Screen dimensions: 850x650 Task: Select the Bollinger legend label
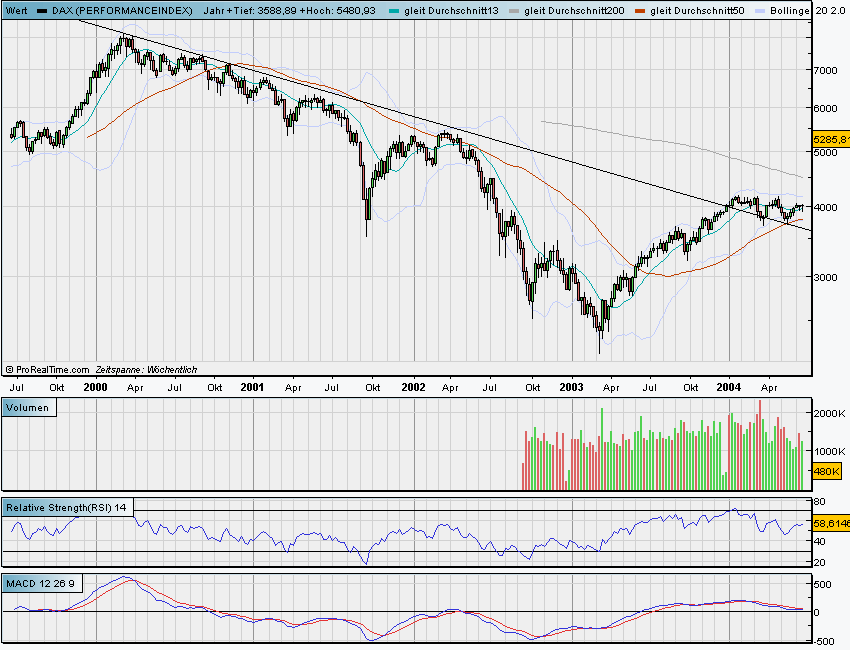pyautogui.click(x=790, y=10)
